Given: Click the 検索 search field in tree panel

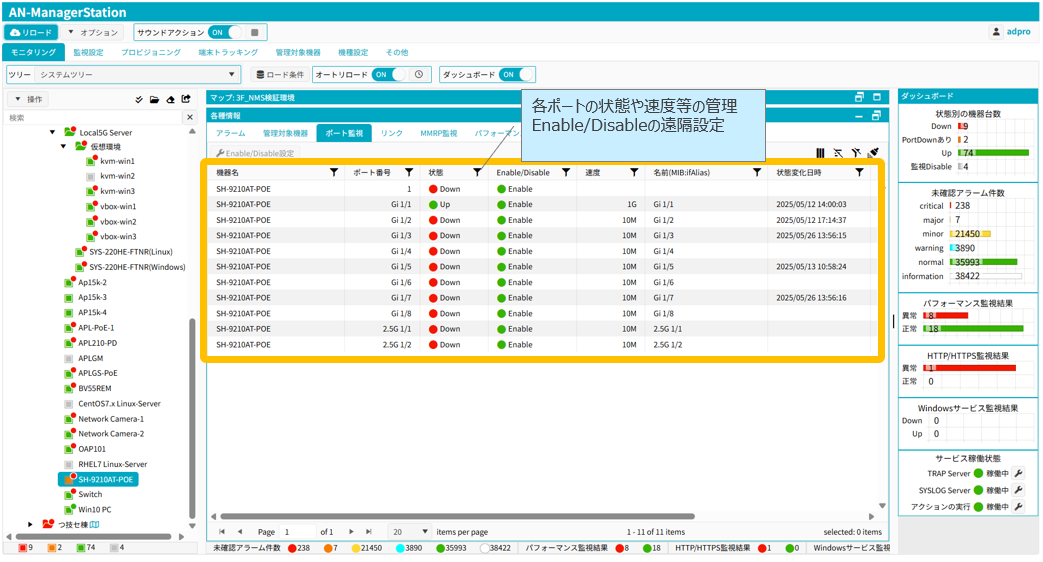Looking at the screenshot, I should point(95,118).
